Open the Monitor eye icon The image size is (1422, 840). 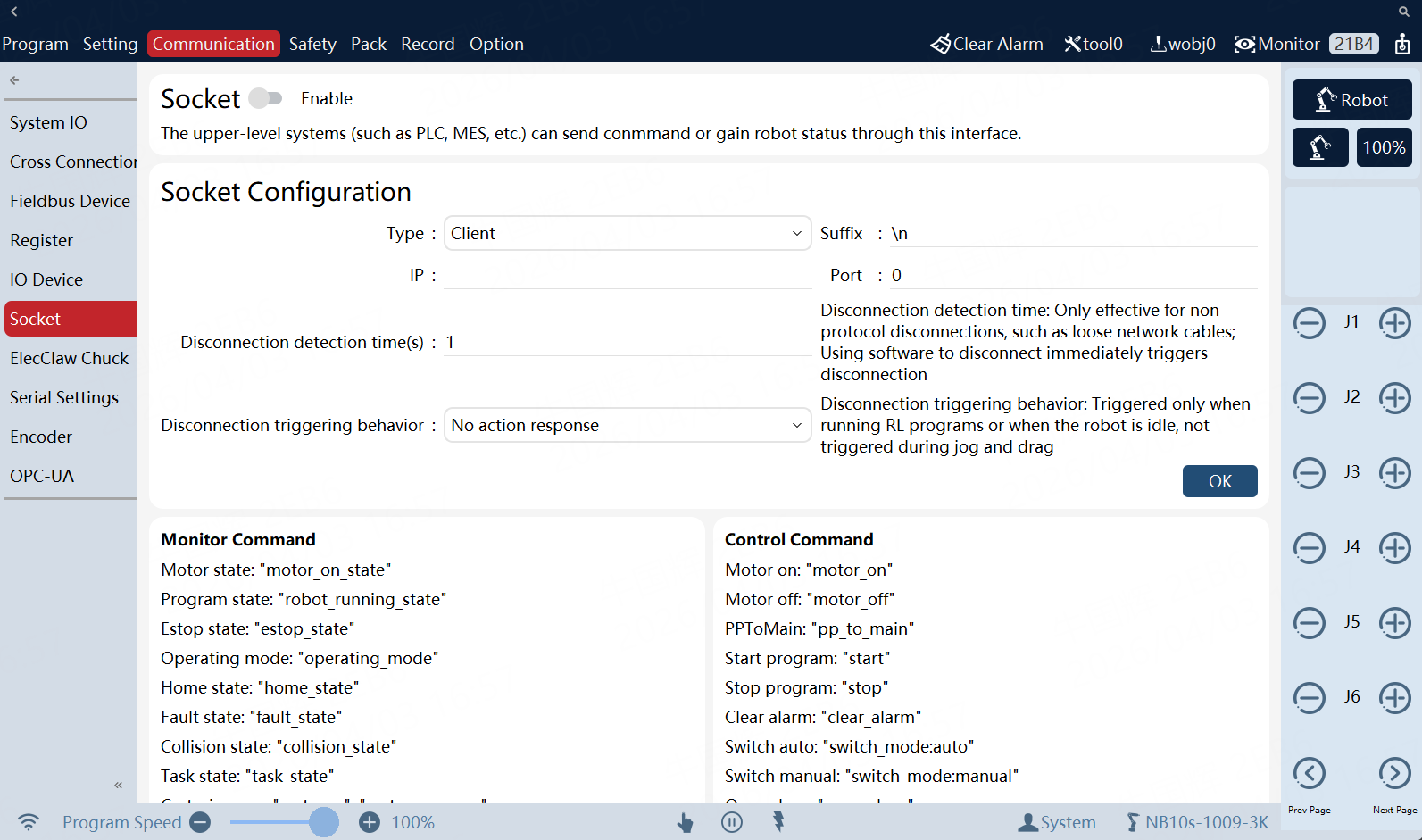pos(1244,44)
